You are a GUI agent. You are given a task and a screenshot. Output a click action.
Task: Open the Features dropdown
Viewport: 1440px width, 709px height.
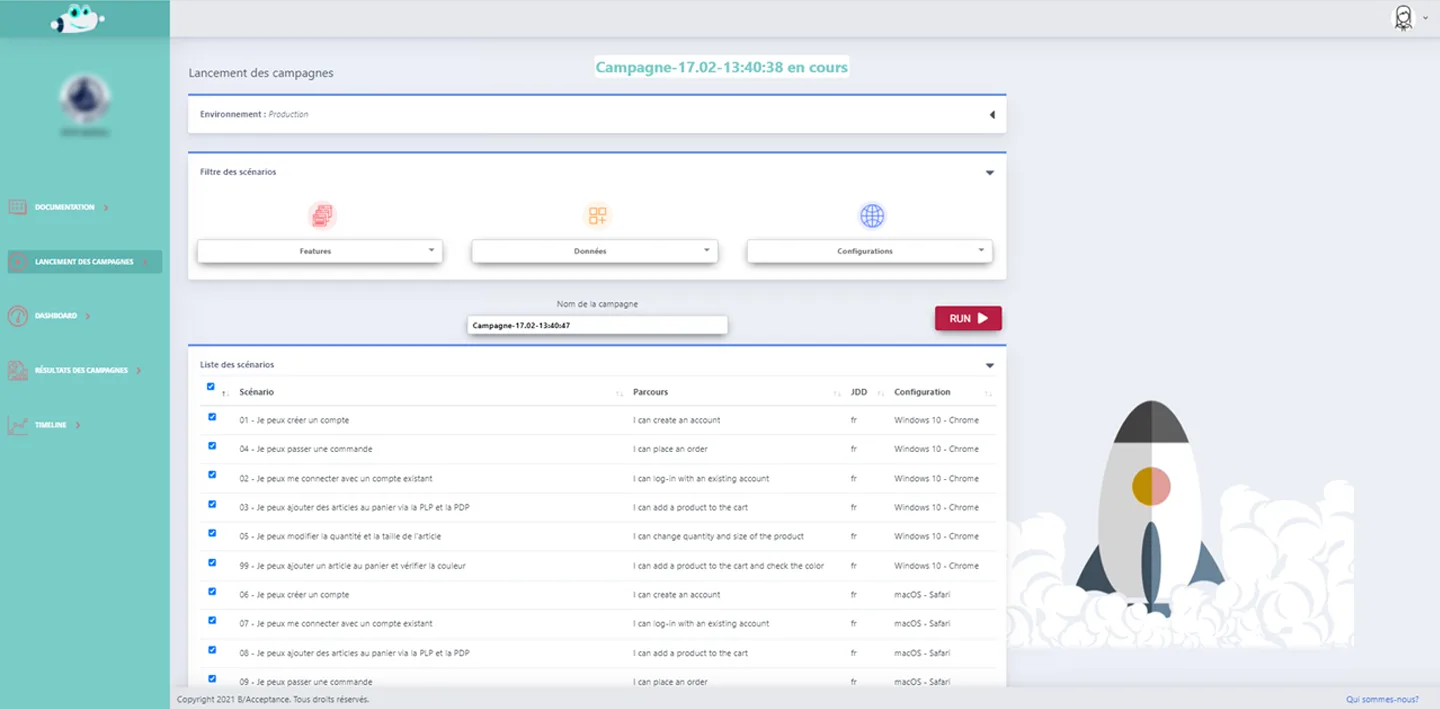(320, 251)
